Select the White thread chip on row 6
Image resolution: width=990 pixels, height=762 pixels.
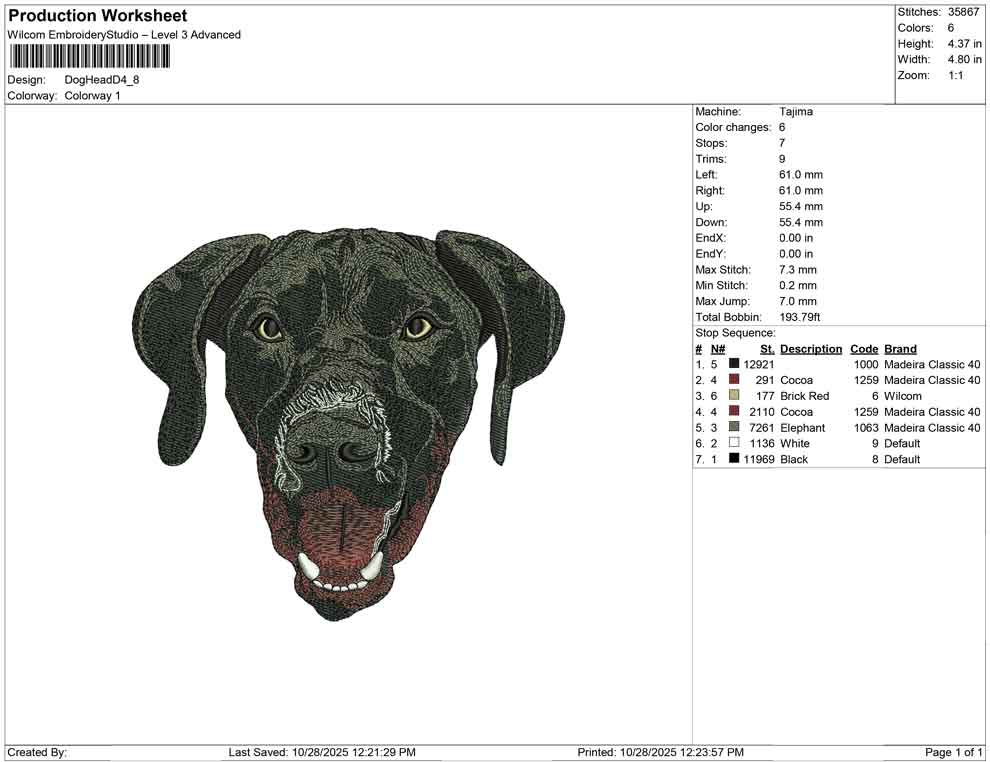(732, 444)
